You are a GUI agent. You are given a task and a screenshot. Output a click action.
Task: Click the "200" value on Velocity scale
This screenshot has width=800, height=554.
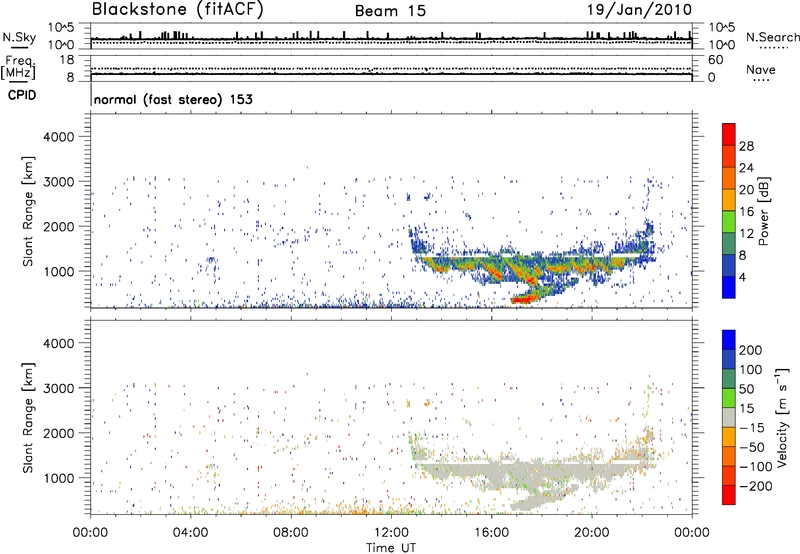tap(751, 350)
